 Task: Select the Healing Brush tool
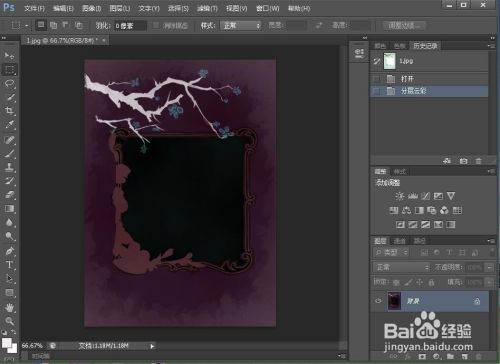pyautogui.click(x=9, y=139)
